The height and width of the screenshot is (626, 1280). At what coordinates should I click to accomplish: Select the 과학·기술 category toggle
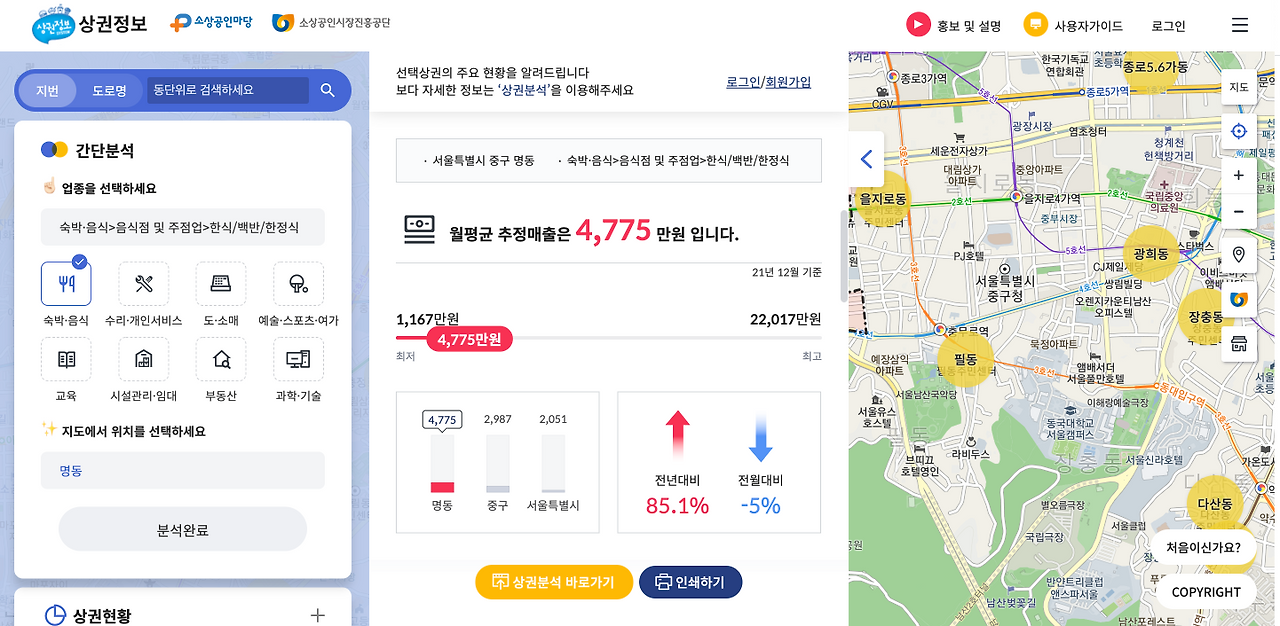(297, 360)
